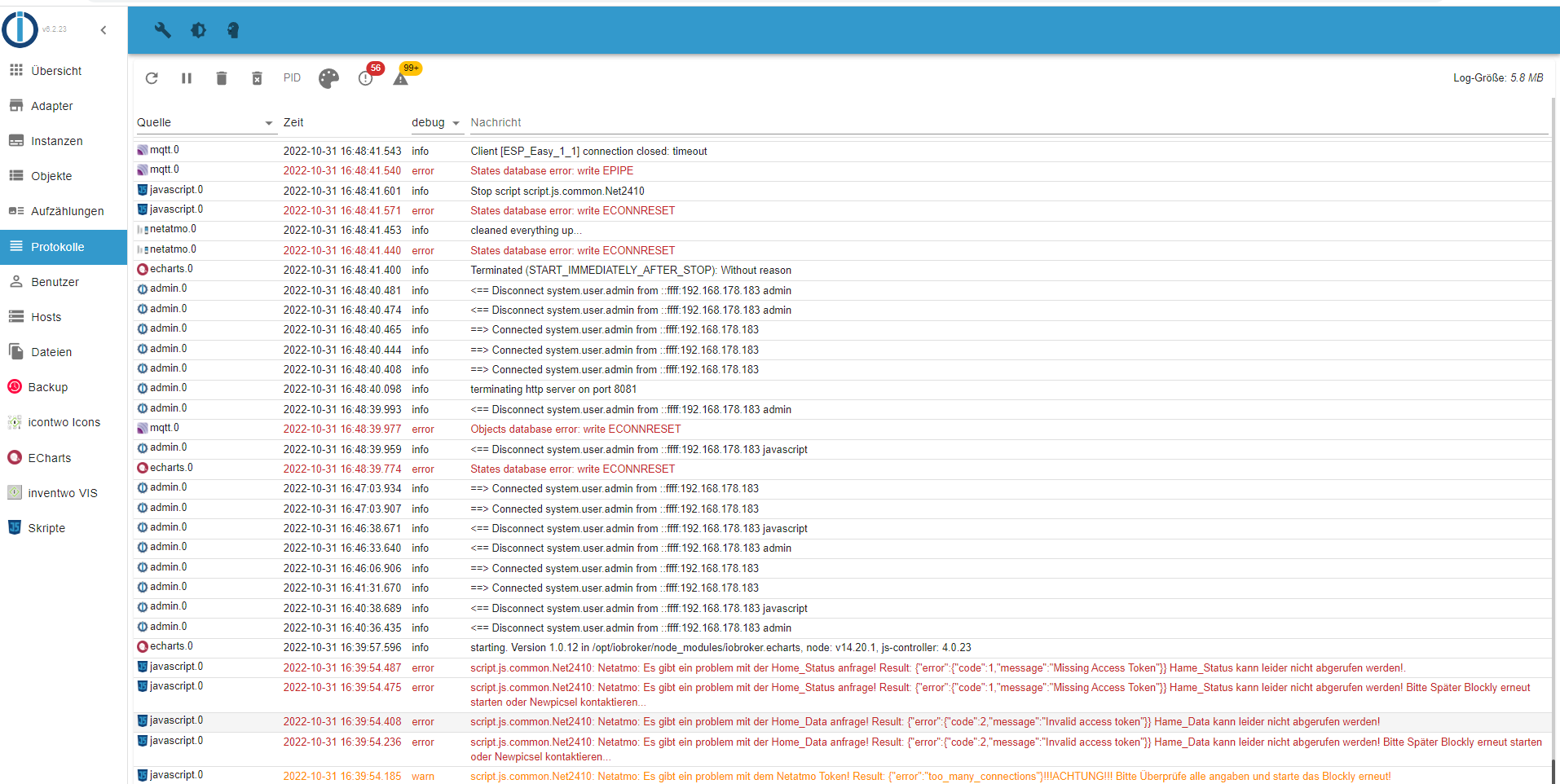Open the Backup adapter page

(64, 387)
